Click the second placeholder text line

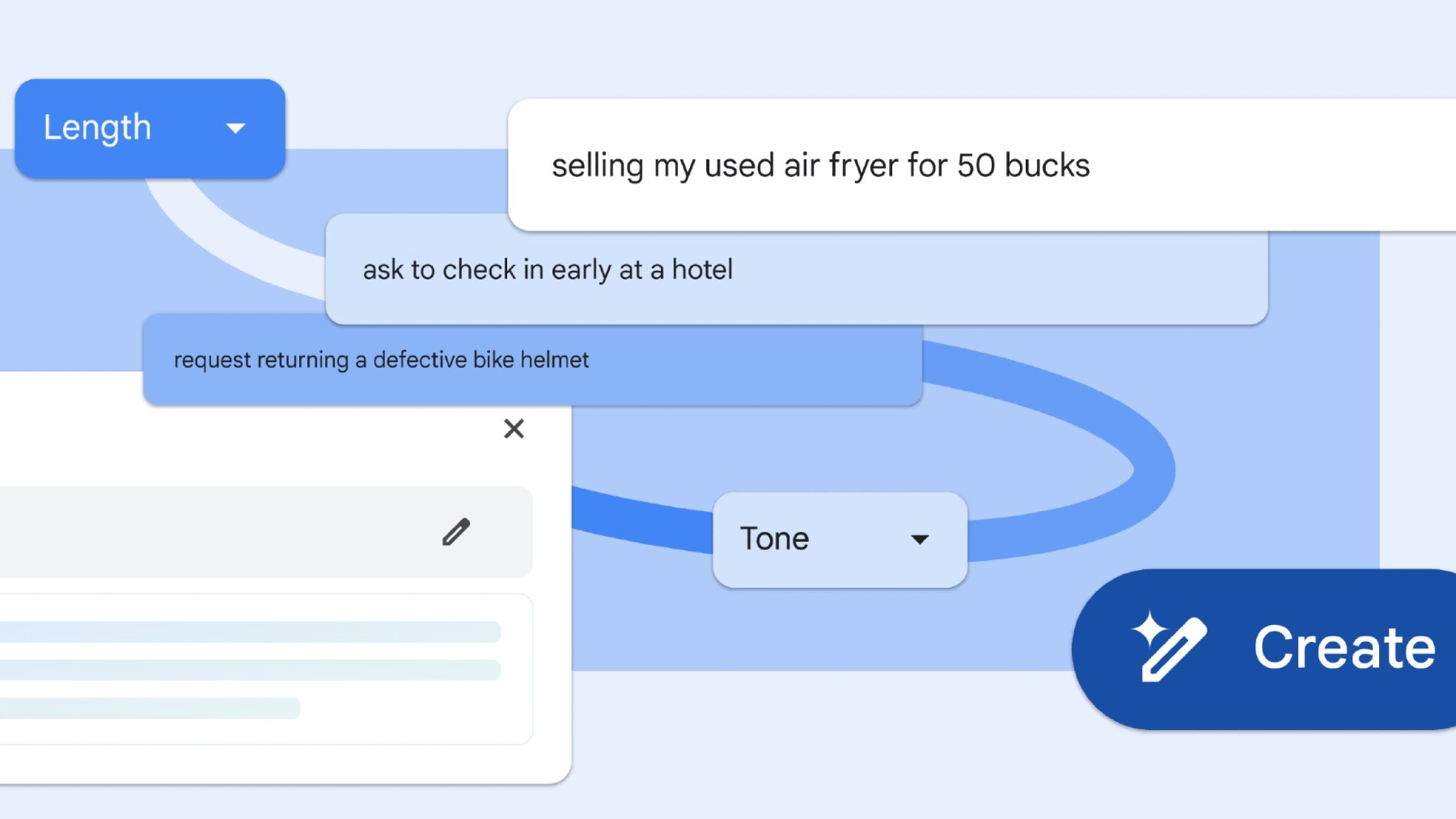point(250,670)
